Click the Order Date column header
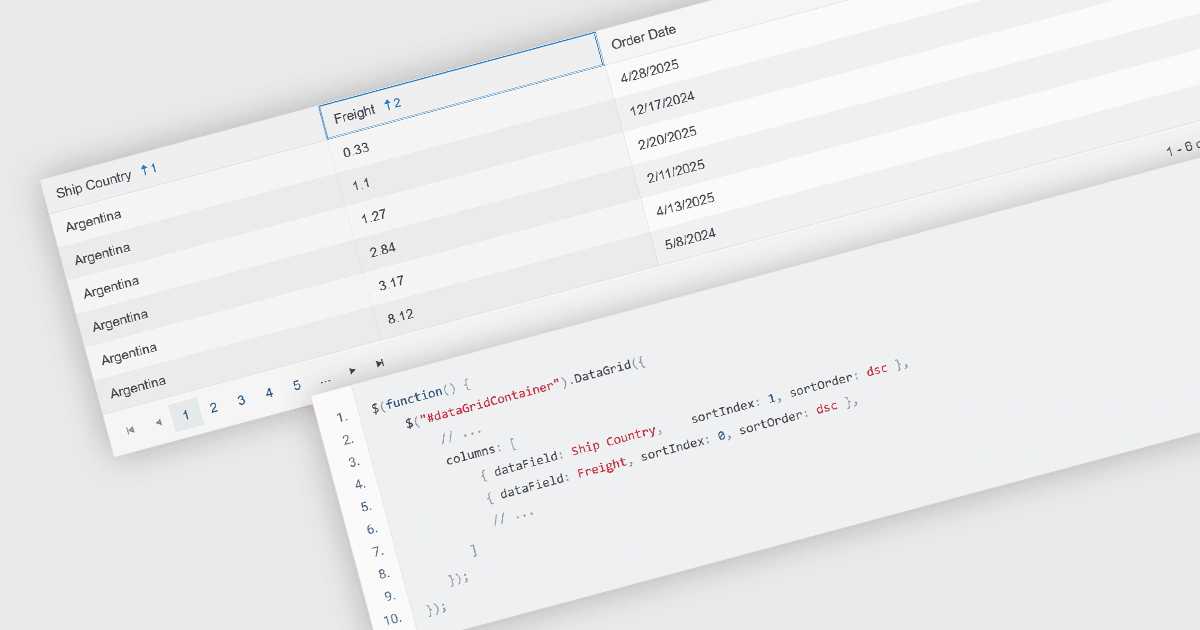The image size is (1200, 630). (643, 37)
